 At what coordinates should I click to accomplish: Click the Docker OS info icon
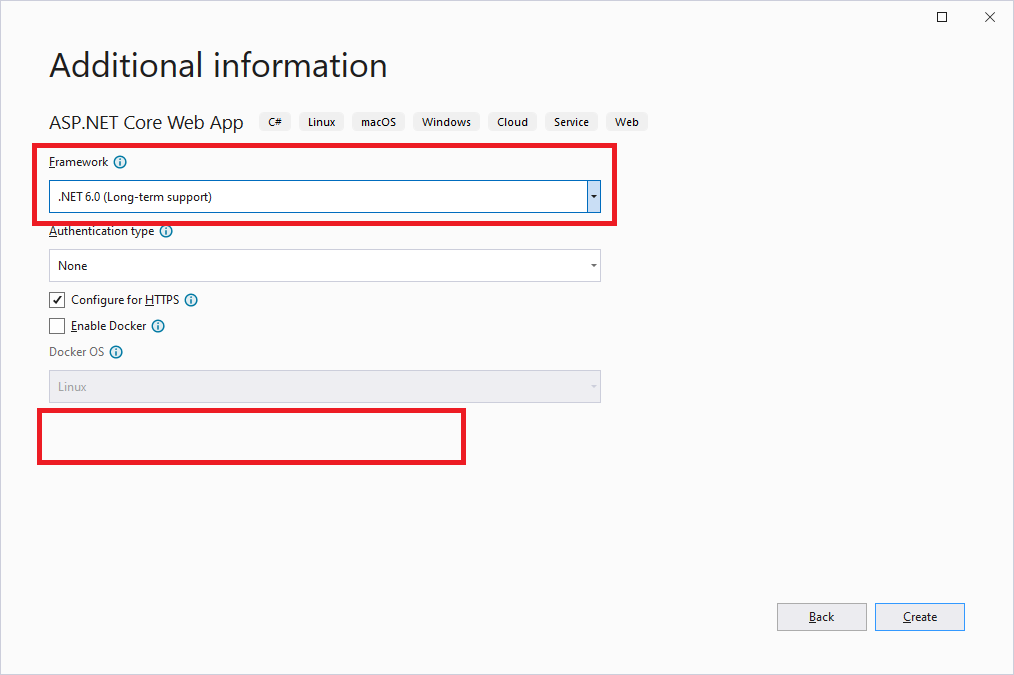coord(116,351)
